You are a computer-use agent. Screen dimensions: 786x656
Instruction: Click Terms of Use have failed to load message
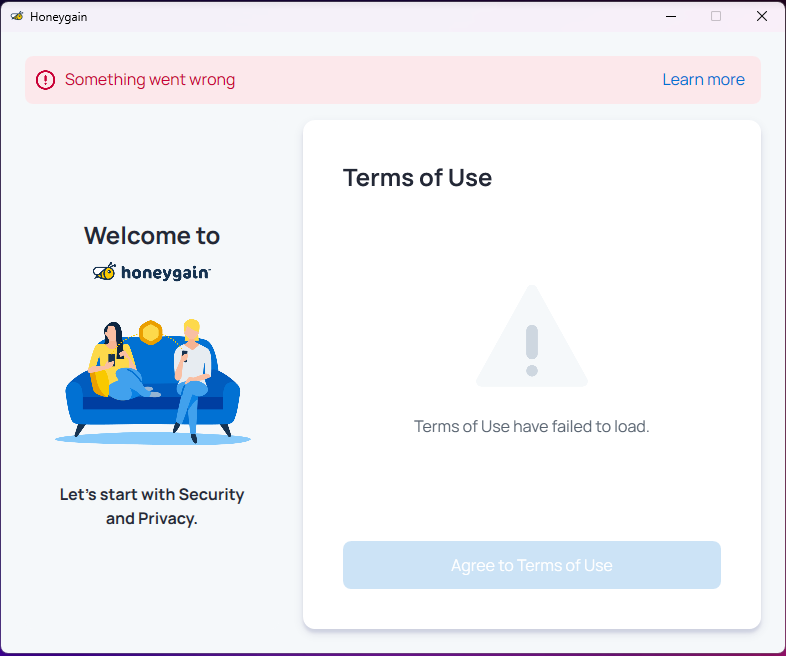pyautogui.click(x=531, y=426)
